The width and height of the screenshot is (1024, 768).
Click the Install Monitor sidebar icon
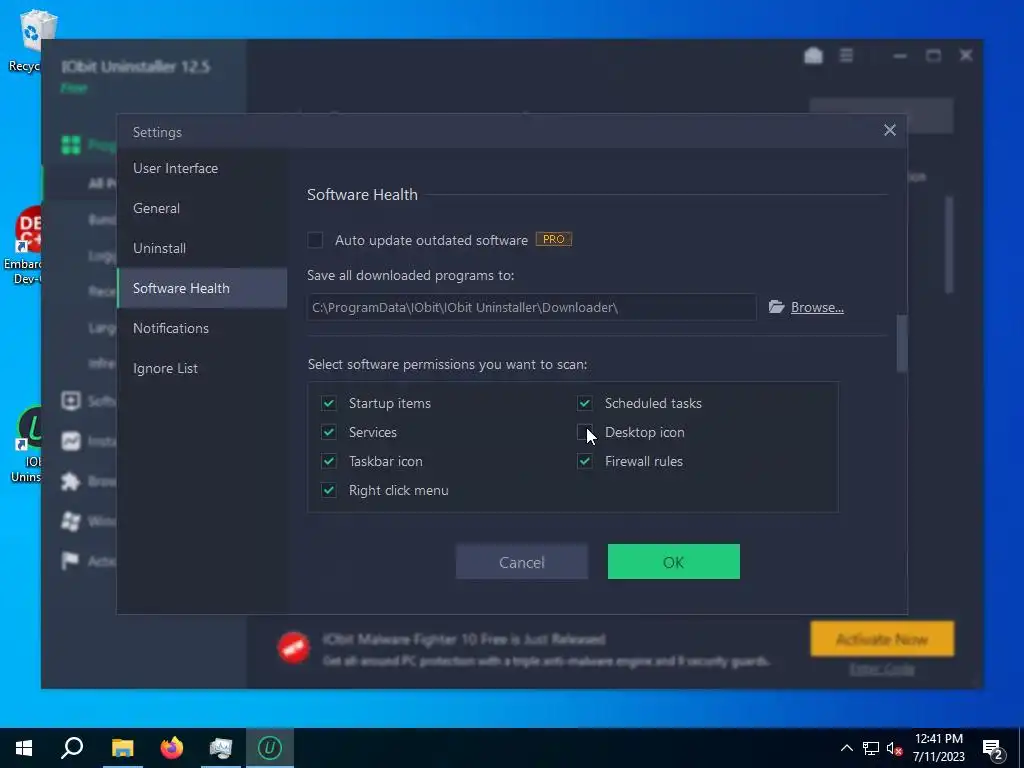pyautogui.click(x=71, y=441)
